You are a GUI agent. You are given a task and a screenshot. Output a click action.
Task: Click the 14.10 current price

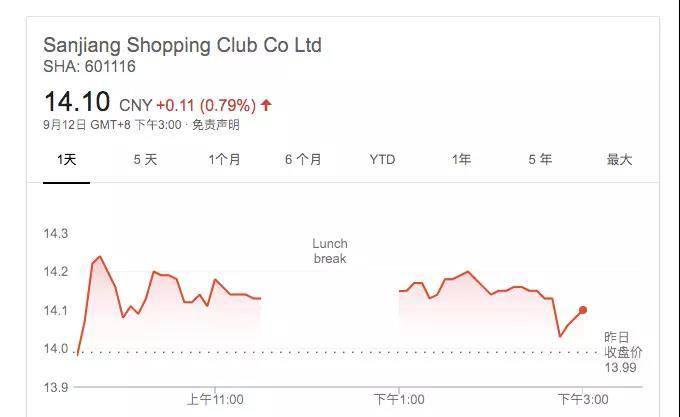pyautogui.click(x=77, y=101)
